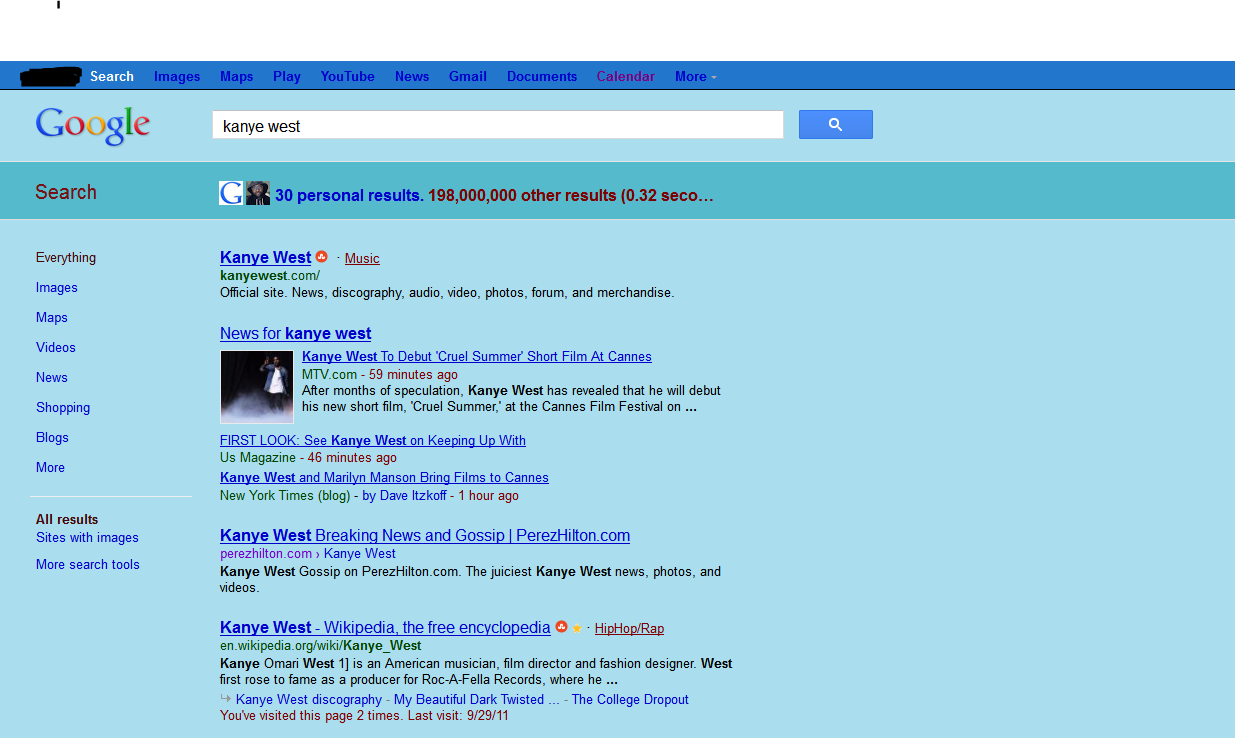Viewport: 1235px width, 738px height.
Task: Open Kanye West Wikipedia result
Action: (385, 627)
